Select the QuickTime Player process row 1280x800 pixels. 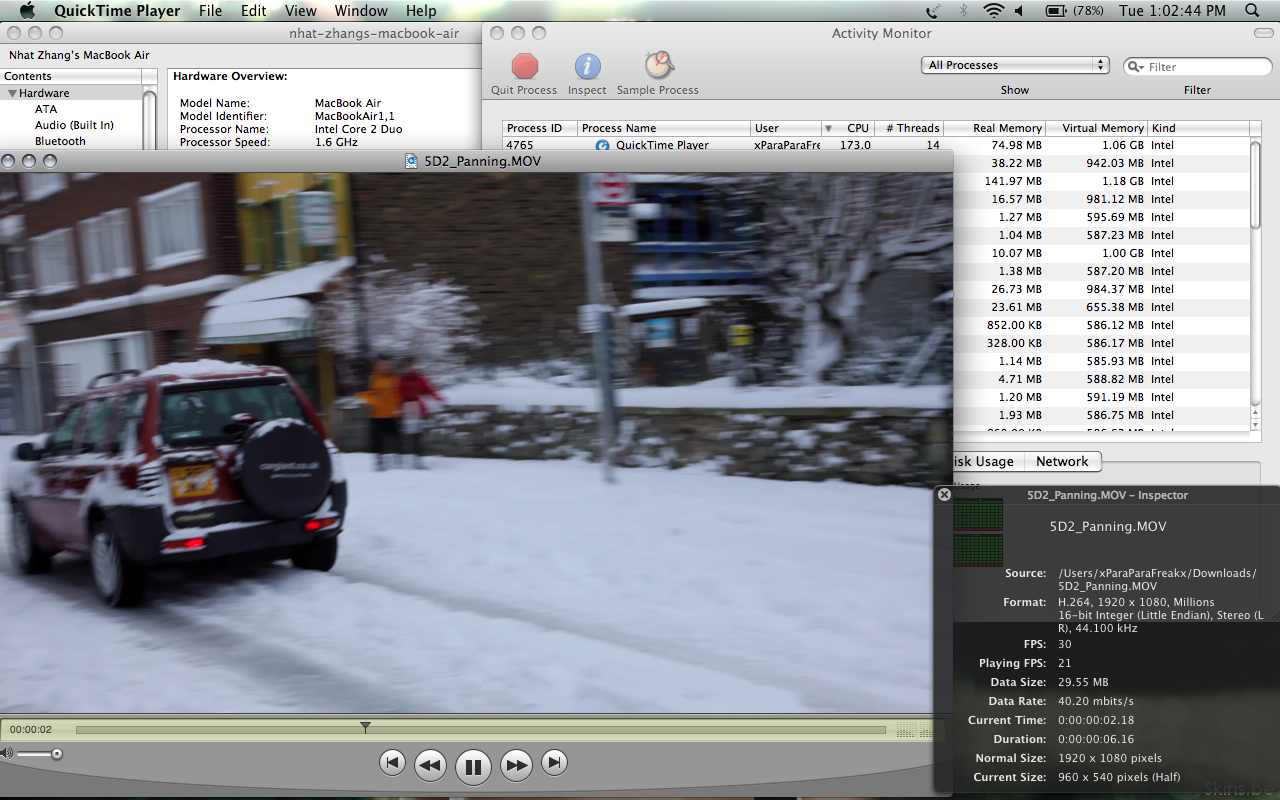[876, 145]
